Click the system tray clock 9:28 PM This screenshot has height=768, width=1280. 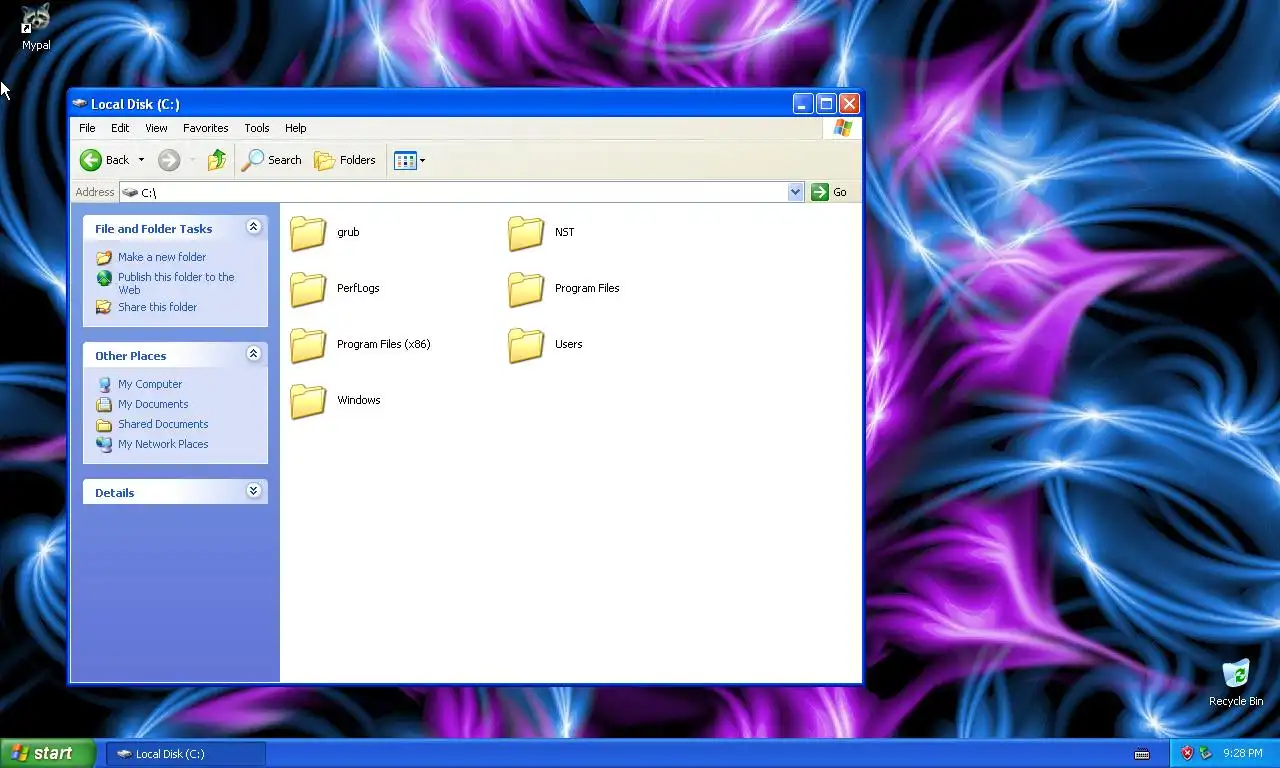click(x=1242, y=754)
